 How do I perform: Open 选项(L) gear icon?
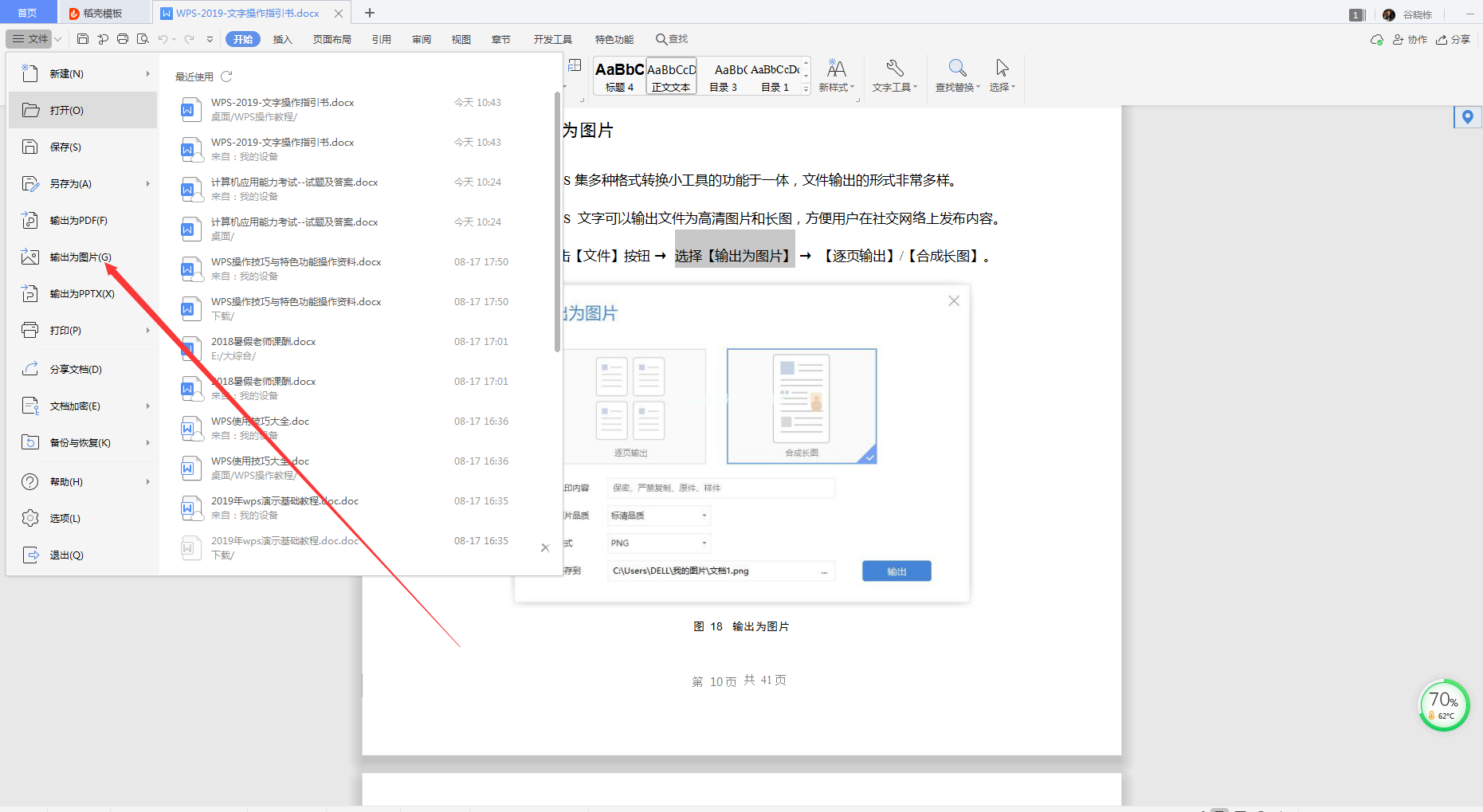29,518
